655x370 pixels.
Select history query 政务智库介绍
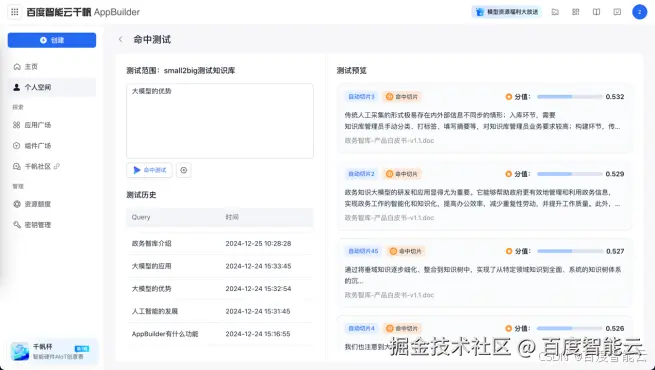[152, 243]
